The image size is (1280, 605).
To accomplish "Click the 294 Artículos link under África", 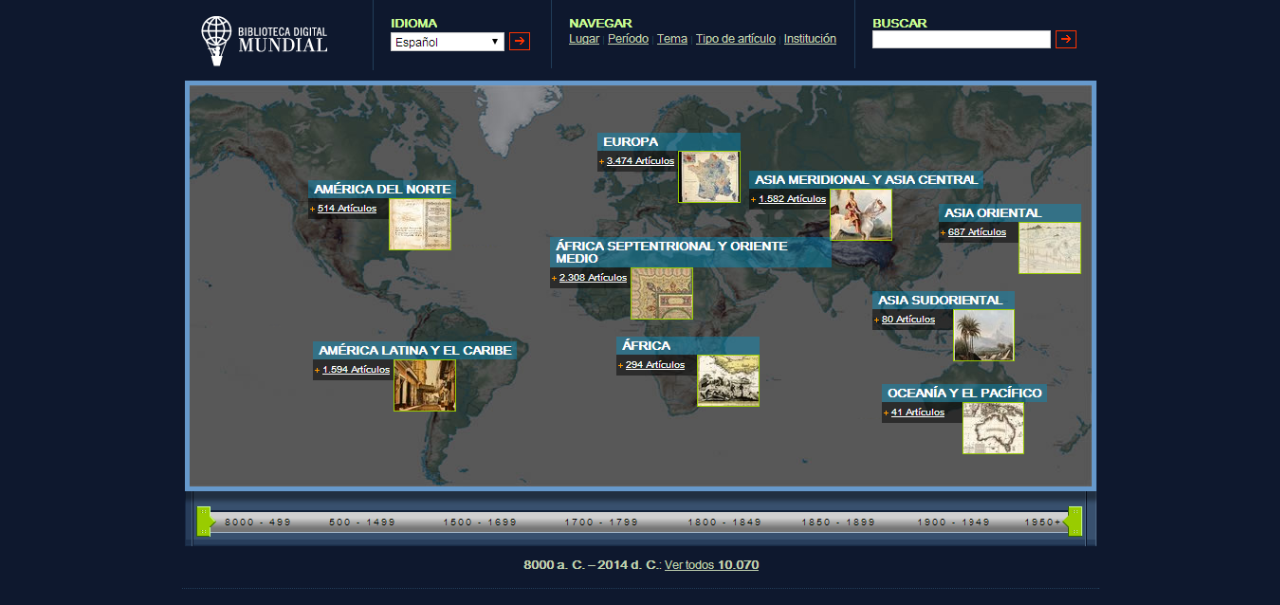I will click(655, 365).
